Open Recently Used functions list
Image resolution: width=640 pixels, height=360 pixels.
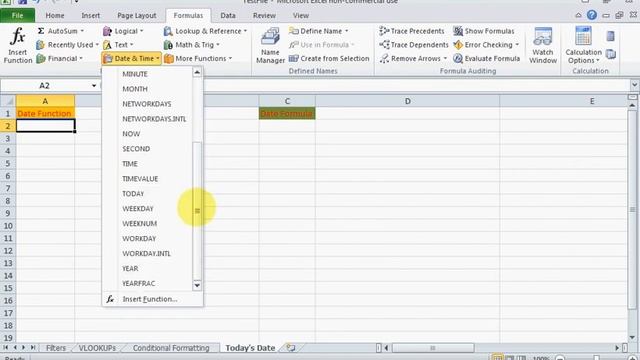67,45
